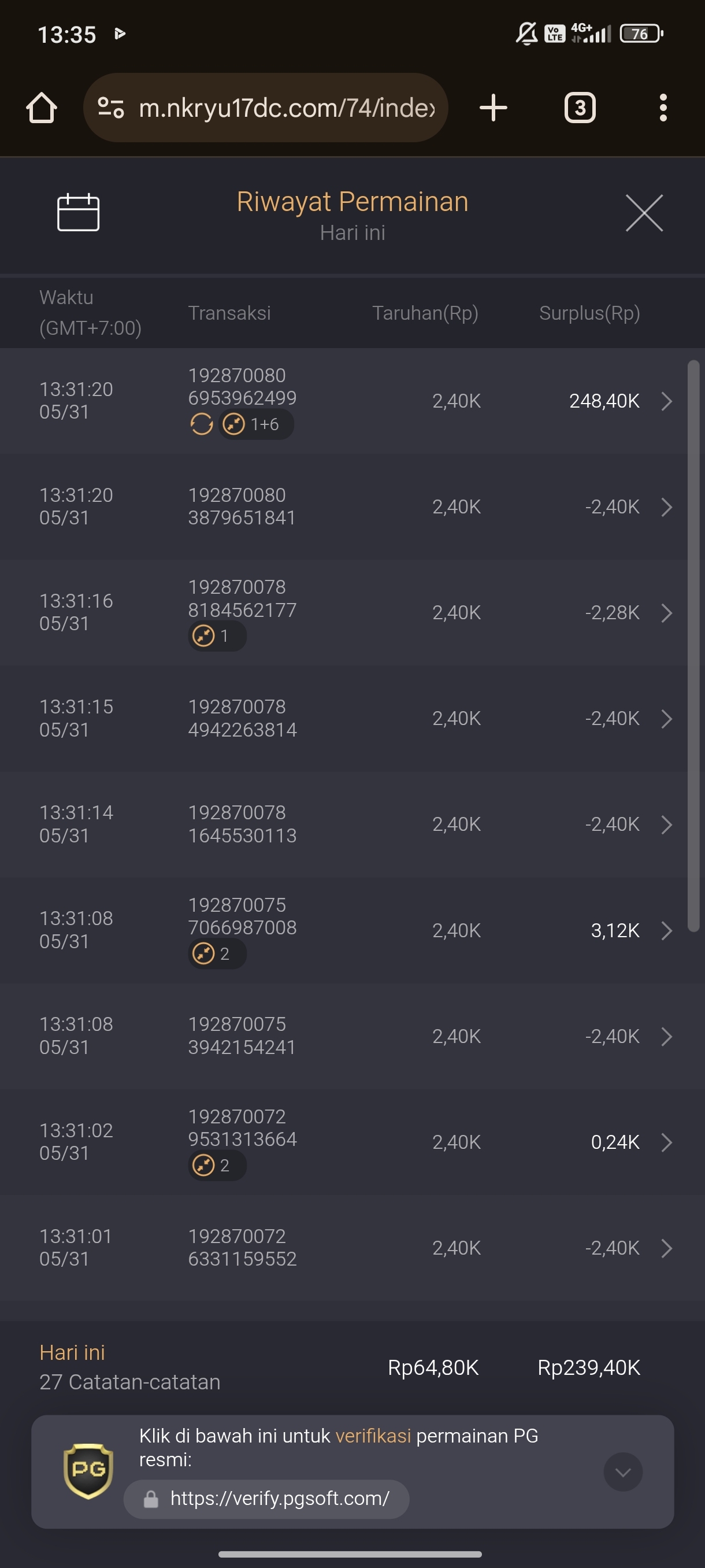Viewport: 705px width, 1568px height.
Task: Tap the site settings icon in address bar
Action: pyautogui.click(x=111, y=108)
